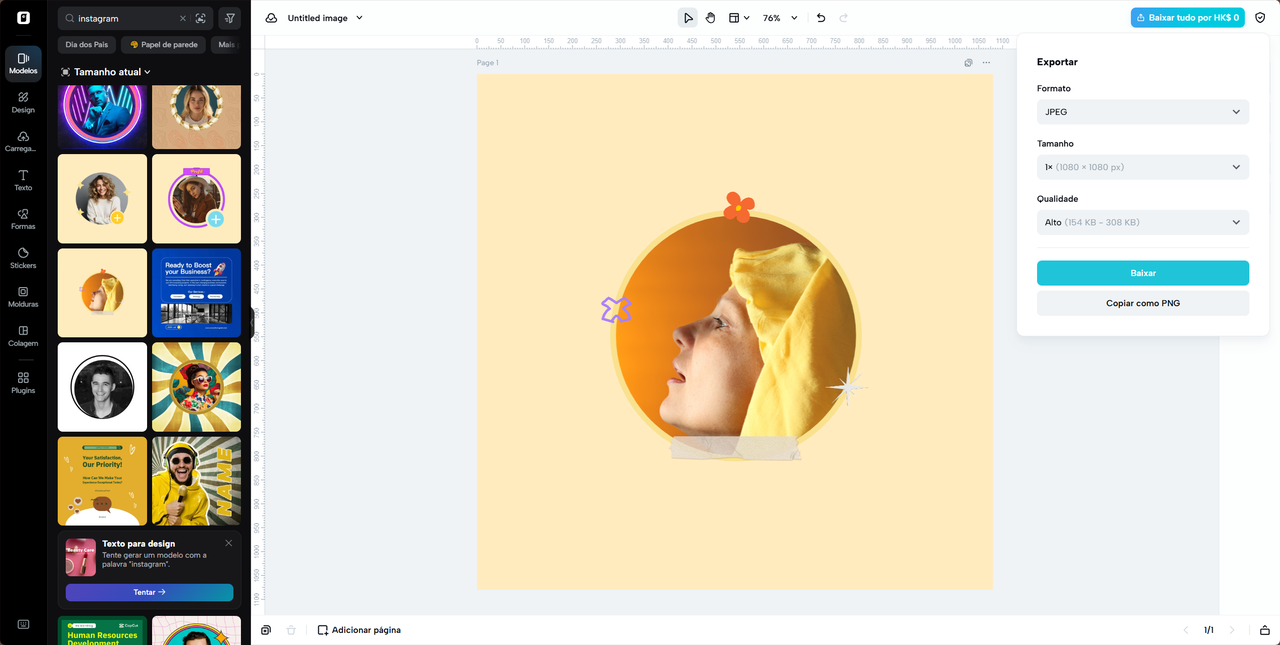This screenshot has width=1280, height=645.
Task: Click the image search camera icon
Action: [x=201, y=18]
